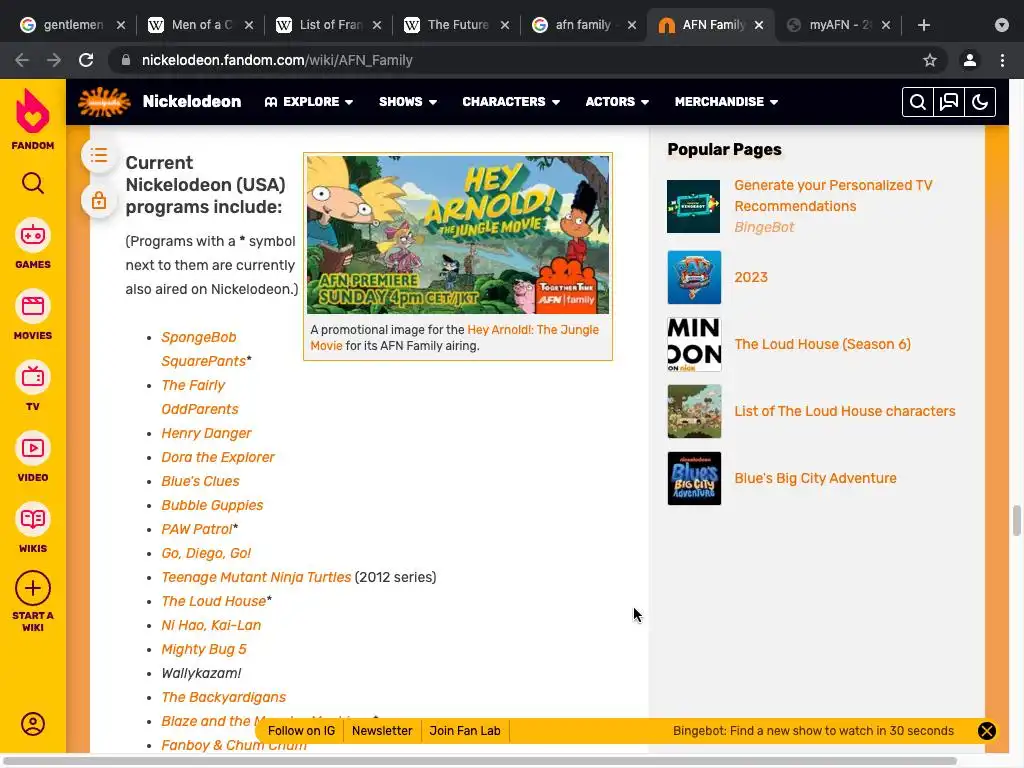This screenshot has width=1024, height=768.
Task: Open the Bubble Guppies link
Action: pos(212,505)
